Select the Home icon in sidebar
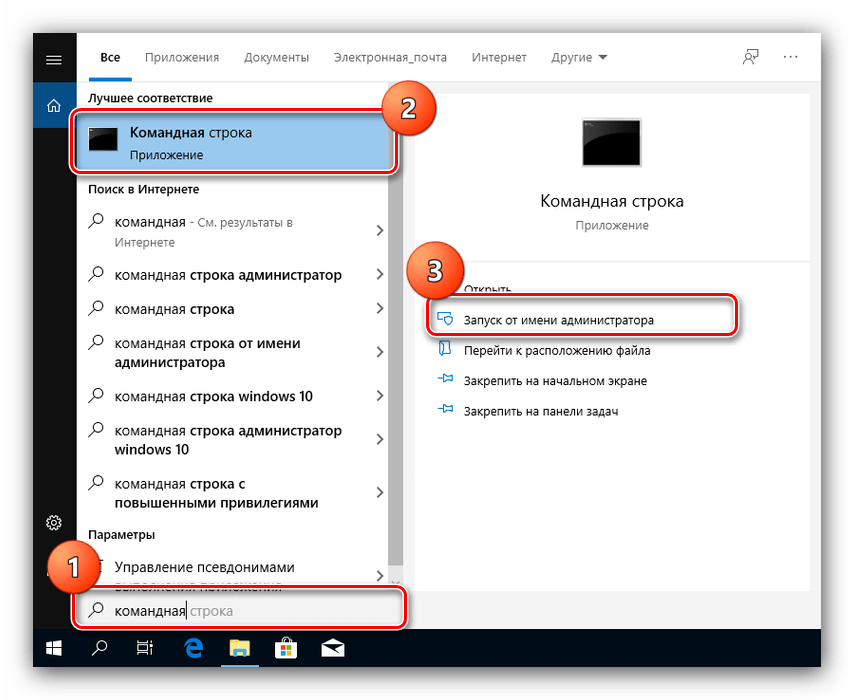Image resolution: width=854 pixels, height=700 pixels. [x=54, y=105]
